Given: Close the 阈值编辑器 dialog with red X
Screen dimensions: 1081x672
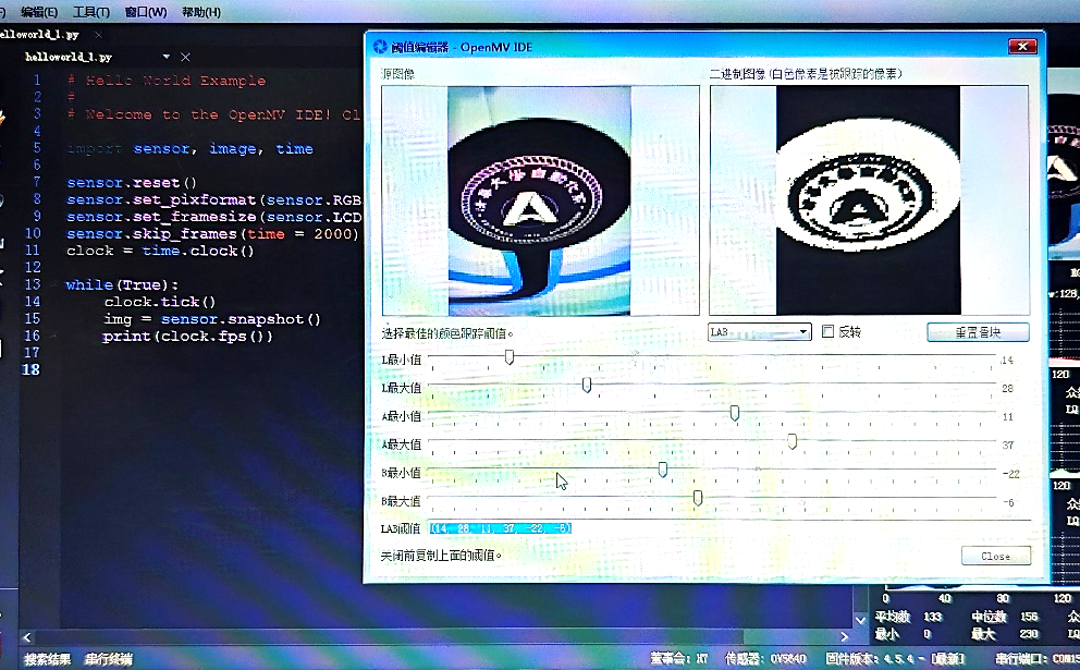Looking at the screenshot, I should click(1022, 46).
